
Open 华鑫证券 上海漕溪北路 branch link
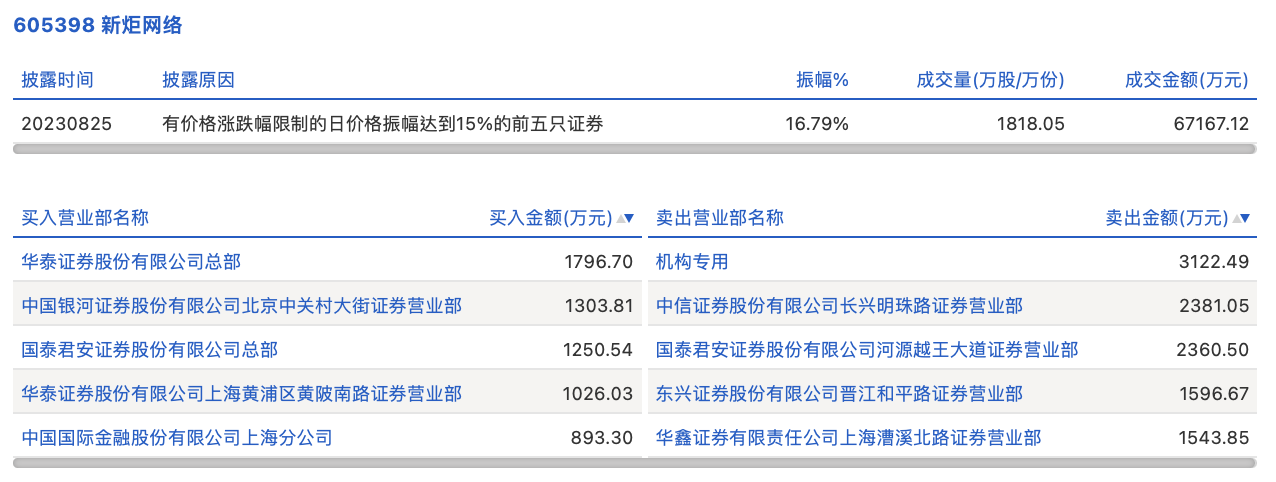click(x=848, y=438)
